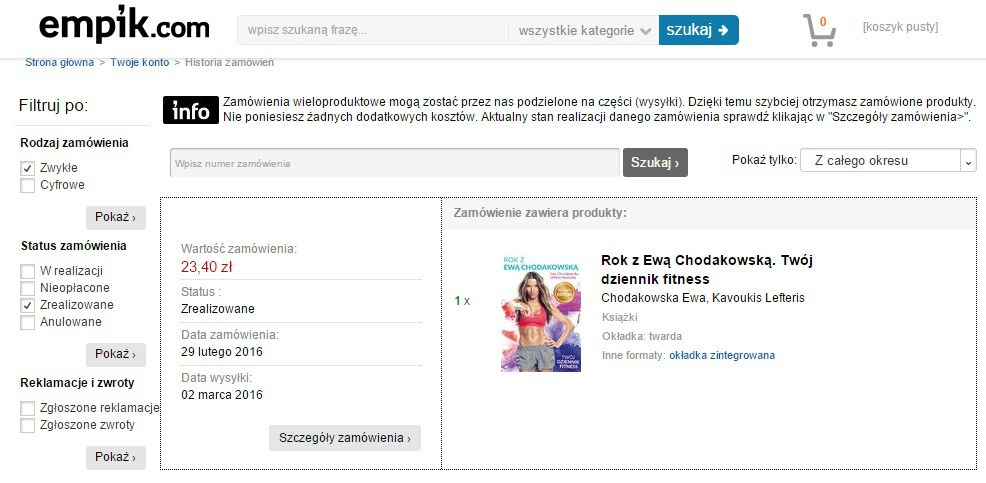Check the W realizacji status filter
Screen dimensions: 986x483
tap(27, 272)
